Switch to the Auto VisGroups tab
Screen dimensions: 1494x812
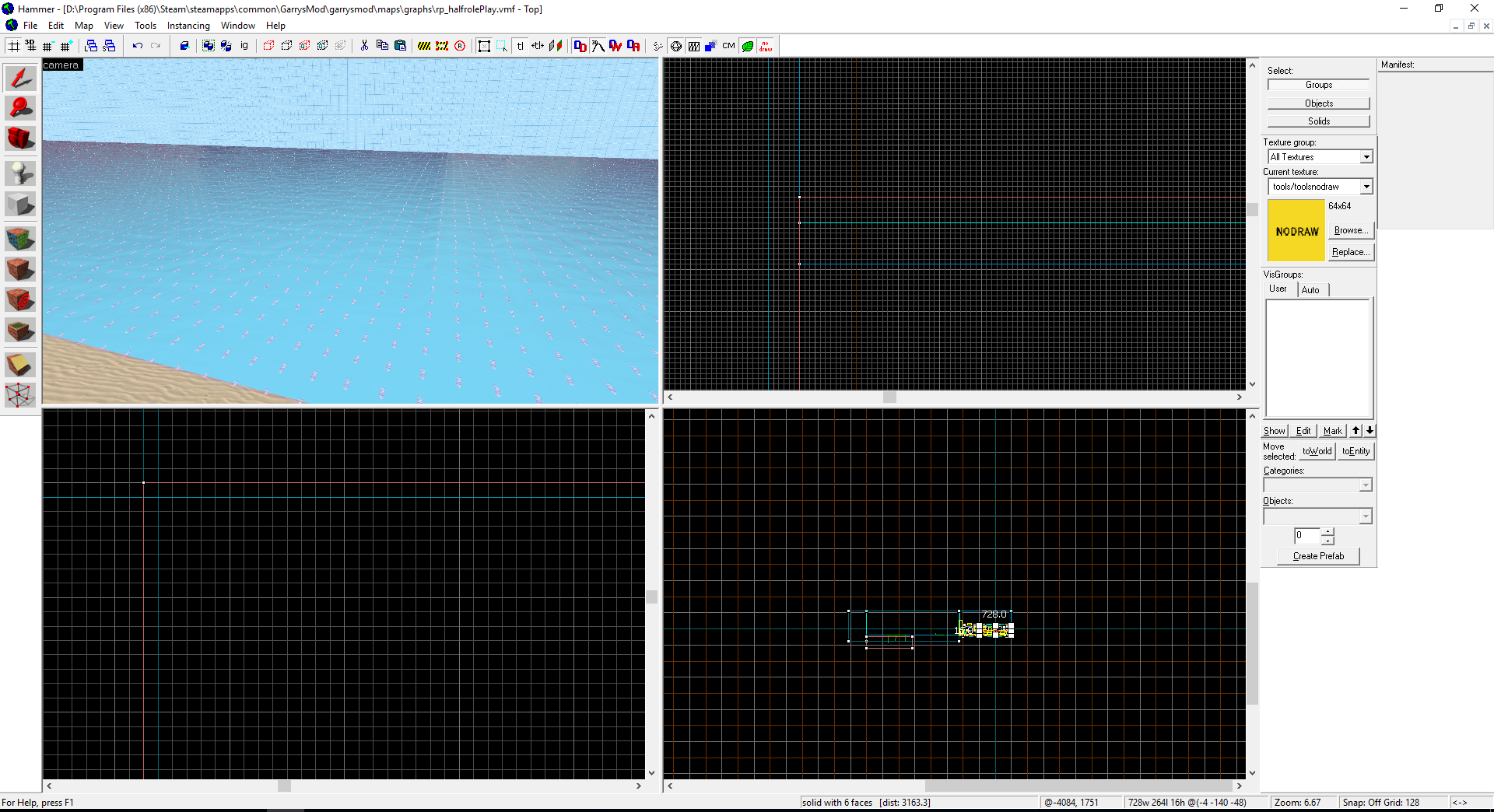tap(1310, 290)
